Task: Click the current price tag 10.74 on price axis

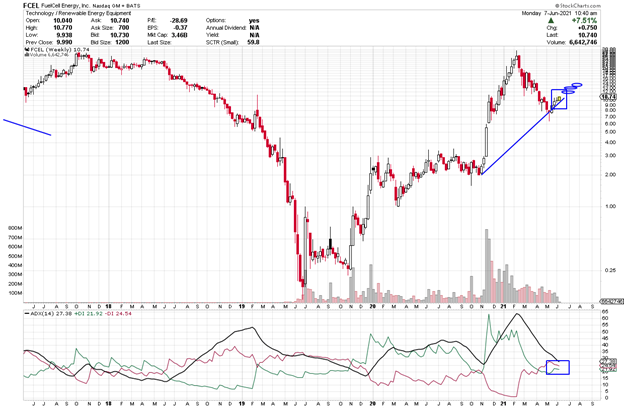Action: [609, 97]
